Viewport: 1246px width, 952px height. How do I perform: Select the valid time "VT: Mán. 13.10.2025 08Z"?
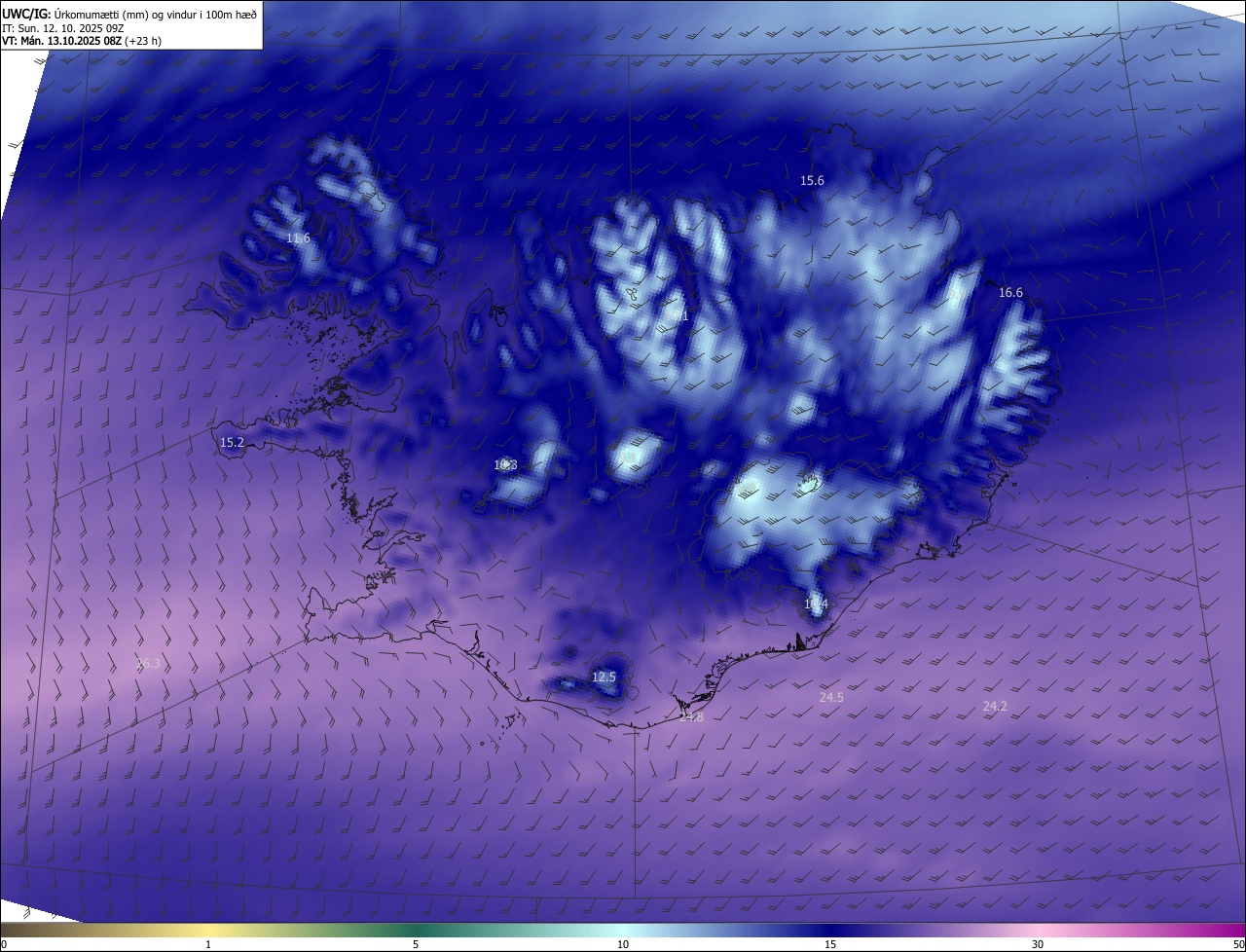pos(64,41)
